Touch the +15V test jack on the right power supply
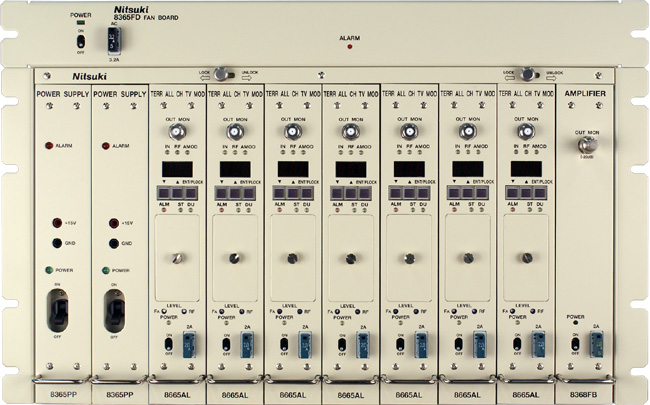The width and height of the screenshot is (650, 405). (114, 223)
